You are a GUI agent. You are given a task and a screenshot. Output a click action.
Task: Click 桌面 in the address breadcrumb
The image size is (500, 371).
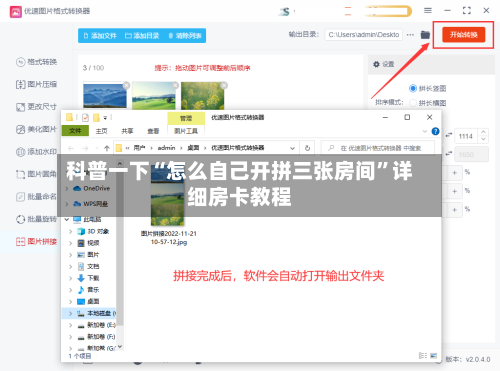pyautogui.click(x=193, y=148)
